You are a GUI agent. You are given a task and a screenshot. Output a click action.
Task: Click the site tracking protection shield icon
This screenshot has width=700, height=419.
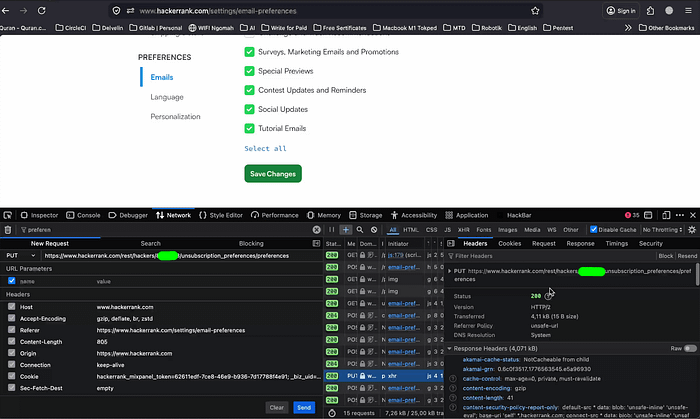click(x=116, y=11)
